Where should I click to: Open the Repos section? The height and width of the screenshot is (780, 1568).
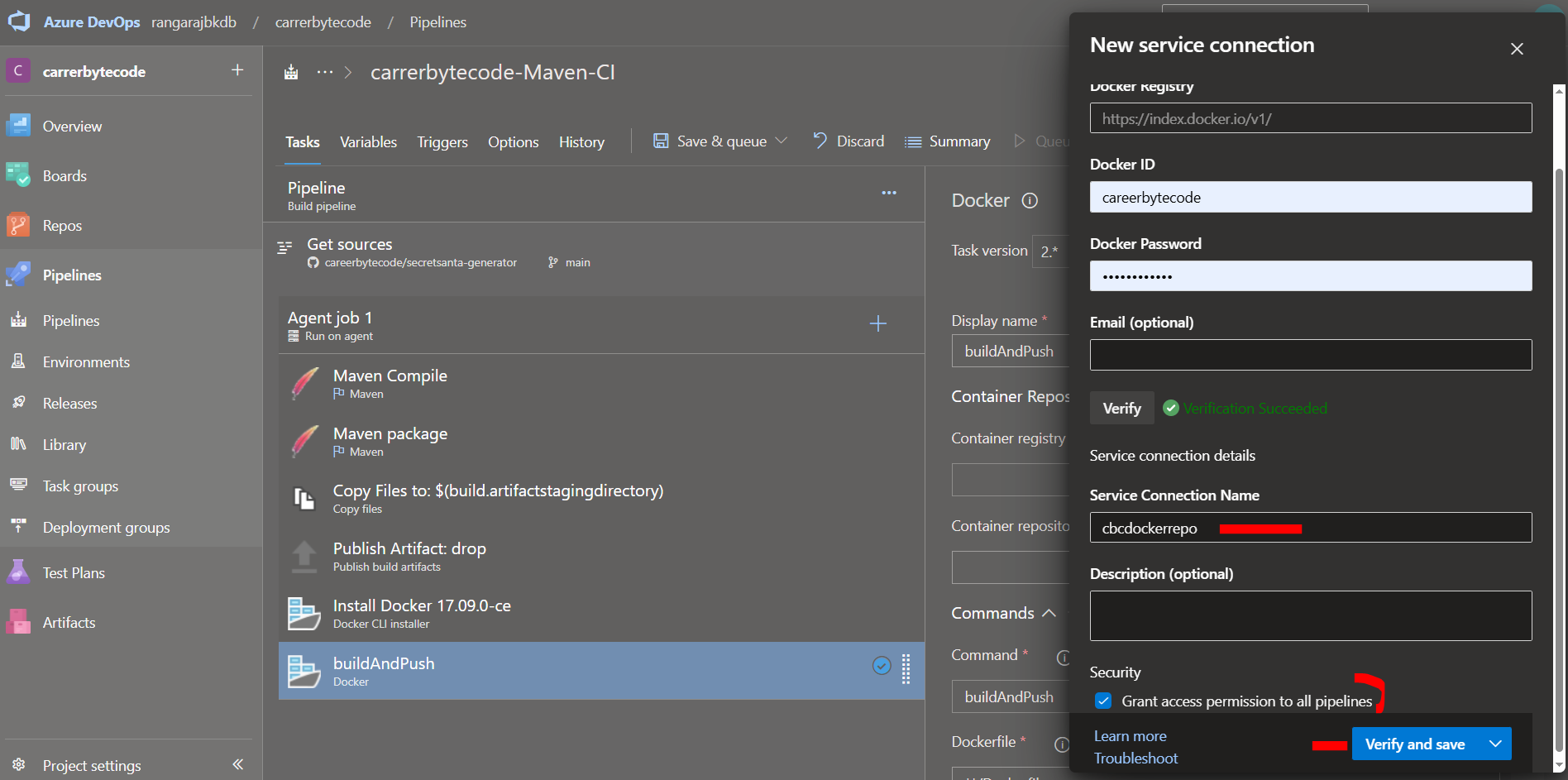[x=62, y=225]
